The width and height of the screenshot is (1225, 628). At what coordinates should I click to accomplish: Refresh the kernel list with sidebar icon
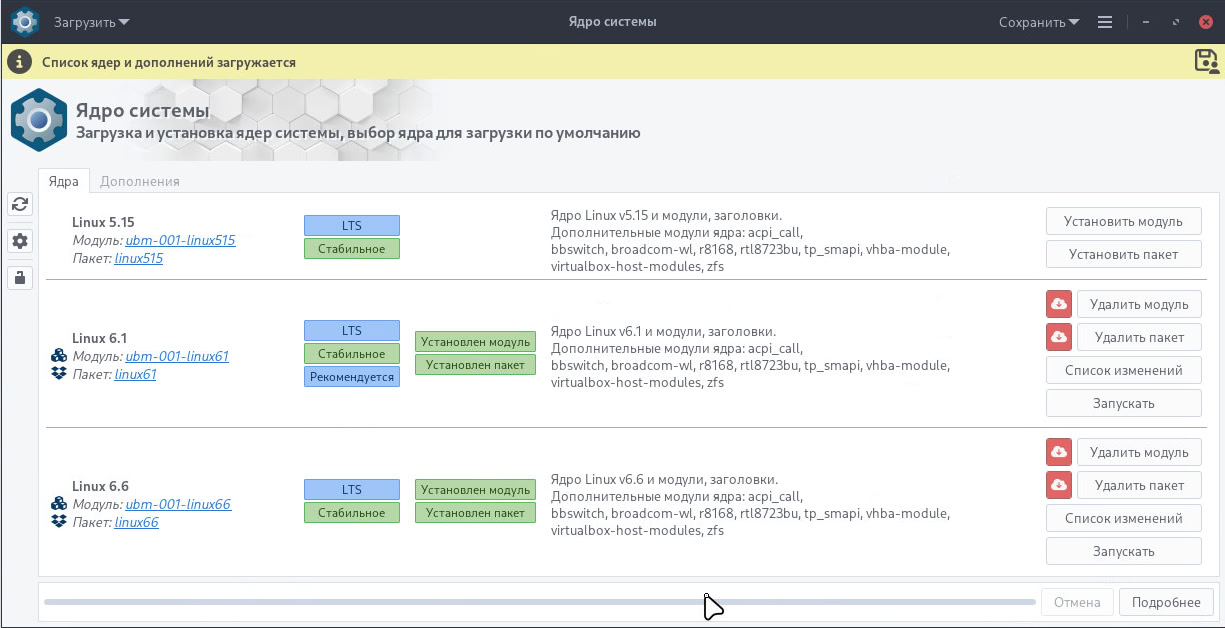pyautogui.click(x=20, y=204)
